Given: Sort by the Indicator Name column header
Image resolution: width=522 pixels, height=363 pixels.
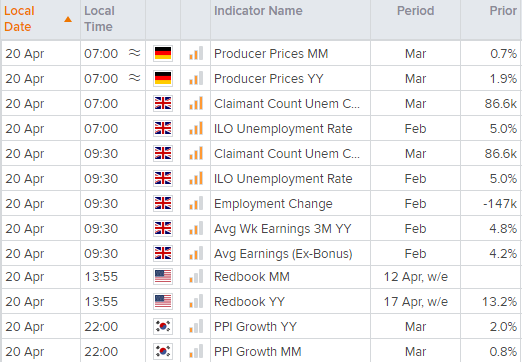Looking at the screenshot, I should click(258, 11).
